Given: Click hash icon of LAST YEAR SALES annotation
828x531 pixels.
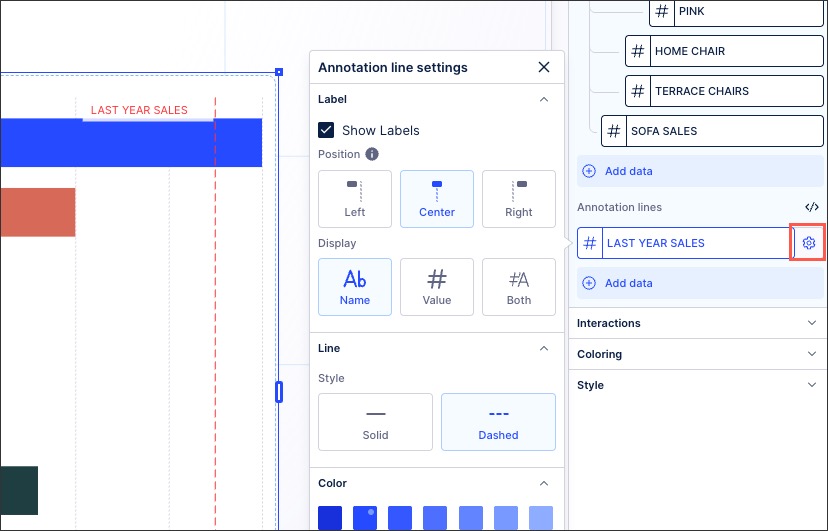Looking at the screenshot, I should click(590, 243).
